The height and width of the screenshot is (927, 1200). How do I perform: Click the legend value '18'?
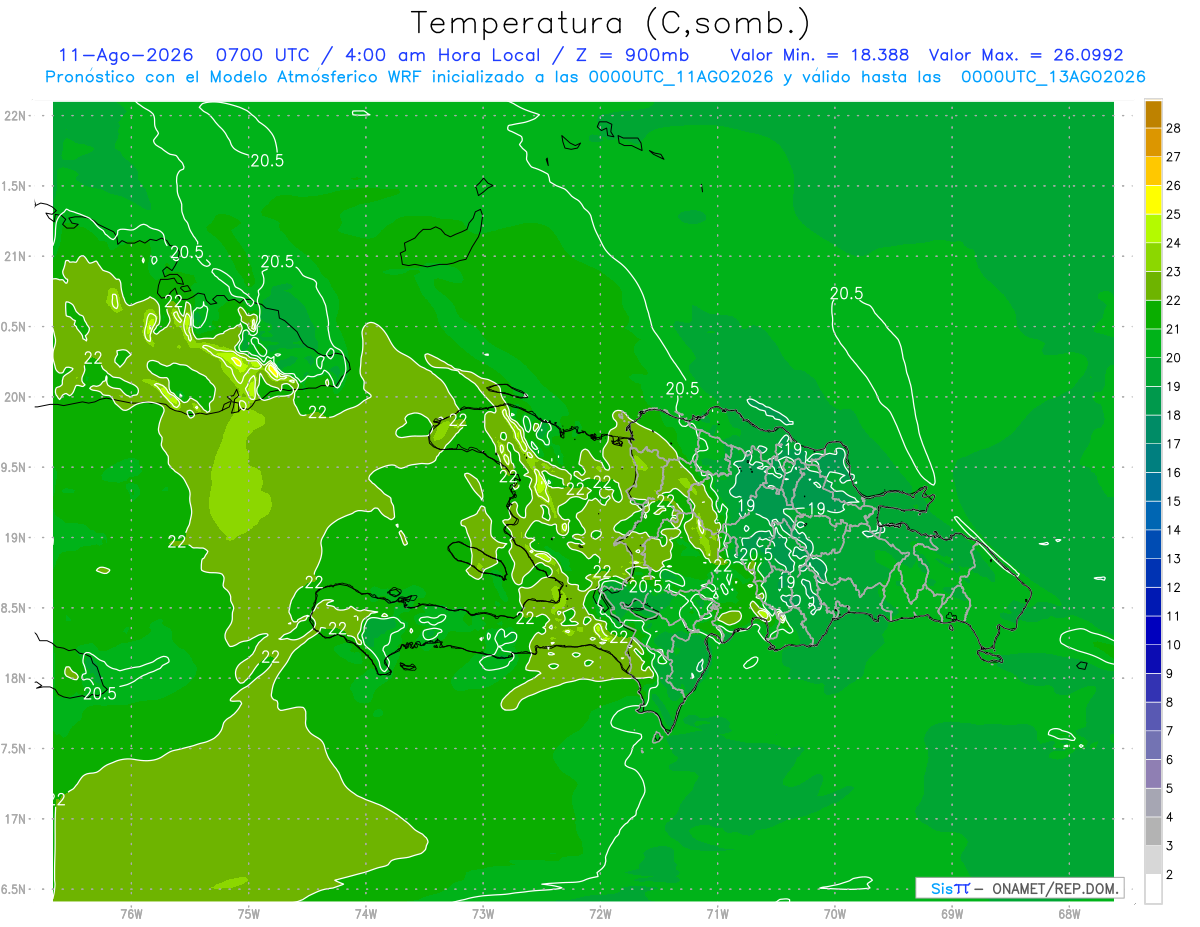point(1174,415)
